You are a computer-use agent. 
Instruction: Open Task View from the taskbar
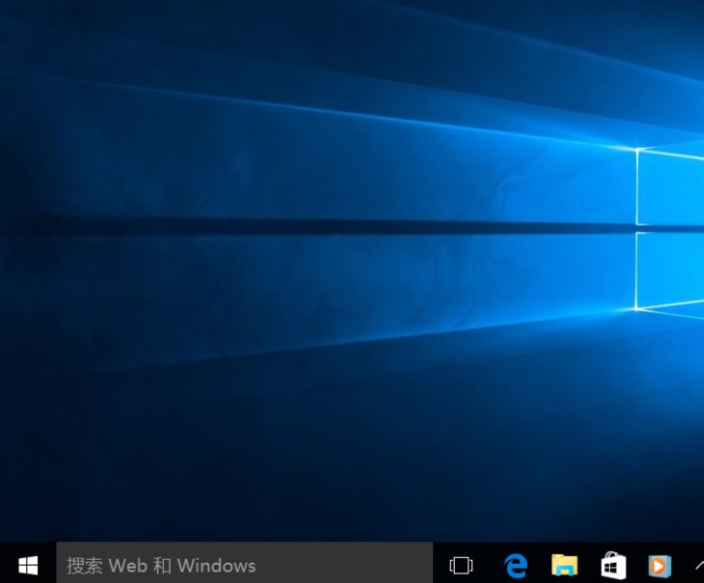pyautogui.click(x=461, y=565)
